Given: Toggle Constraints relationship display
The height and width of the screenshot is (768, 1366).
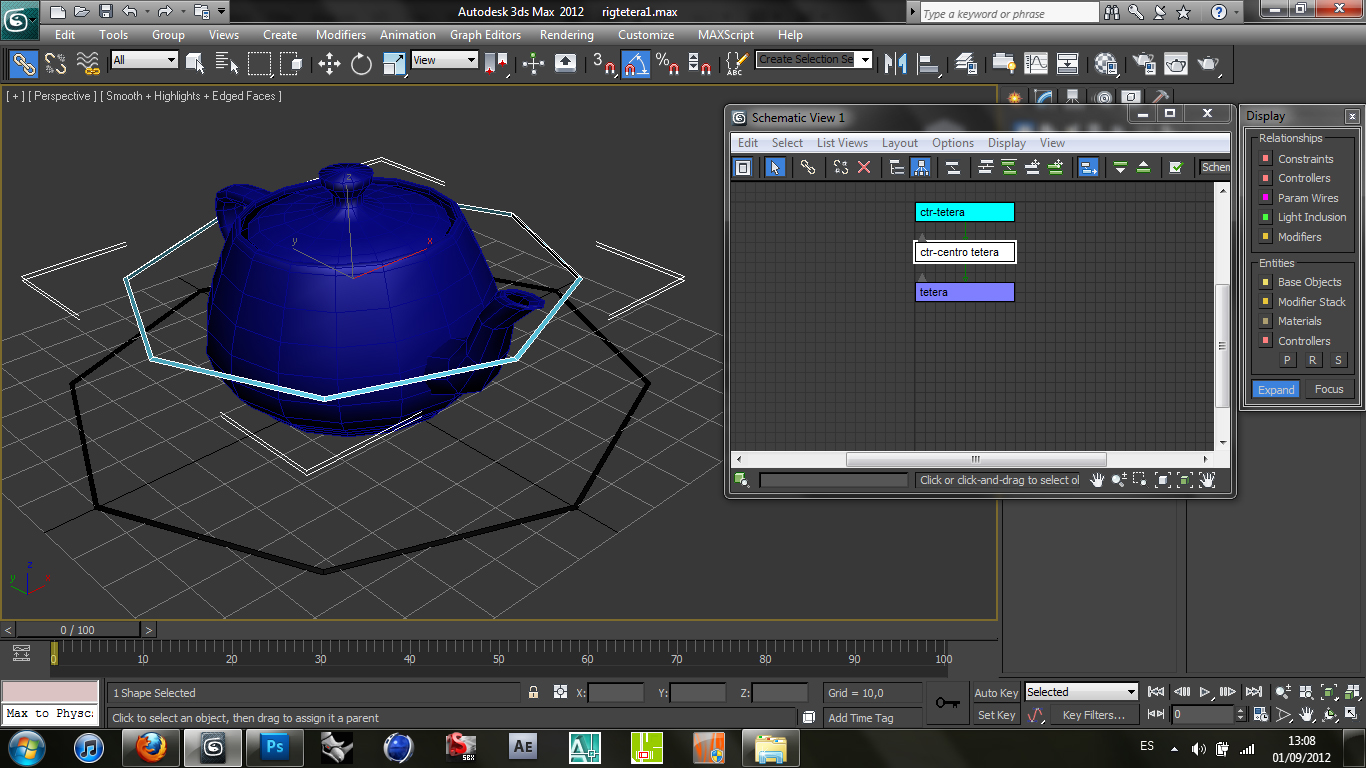Looking at the screenshot, I should click(1266, 159).
